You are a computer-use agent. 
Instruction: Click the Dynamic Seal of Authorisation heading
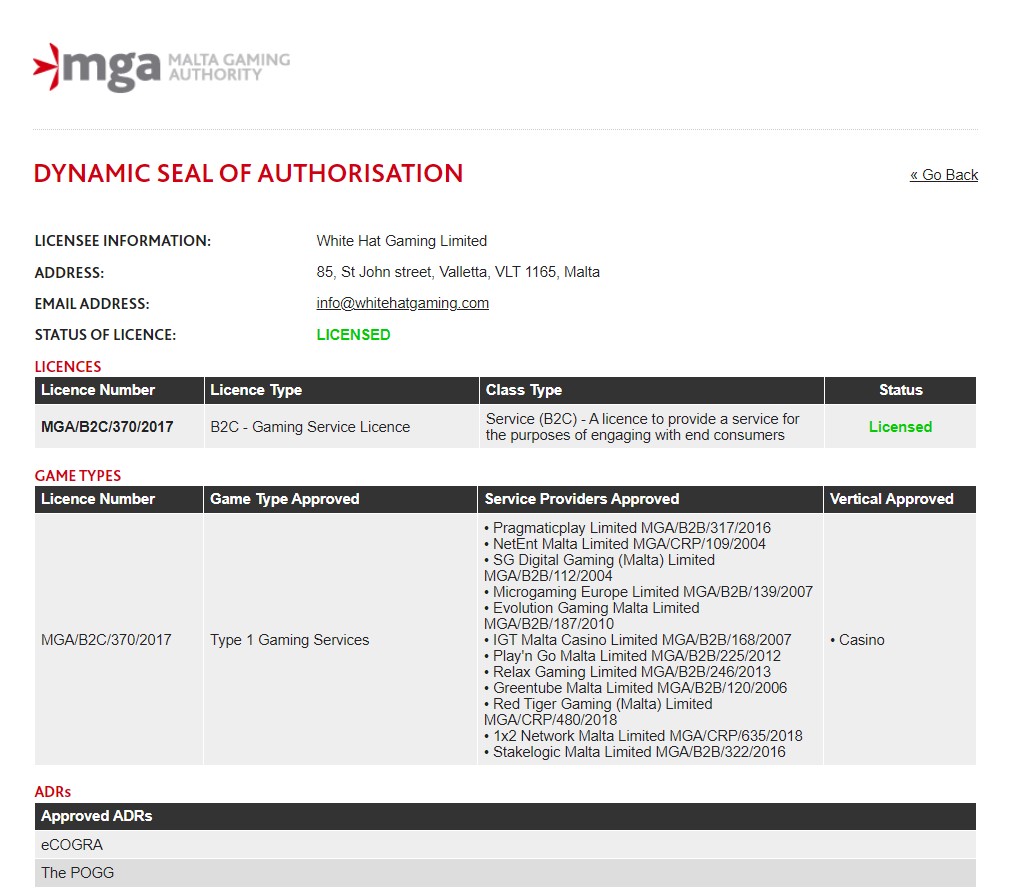point(248,174)
